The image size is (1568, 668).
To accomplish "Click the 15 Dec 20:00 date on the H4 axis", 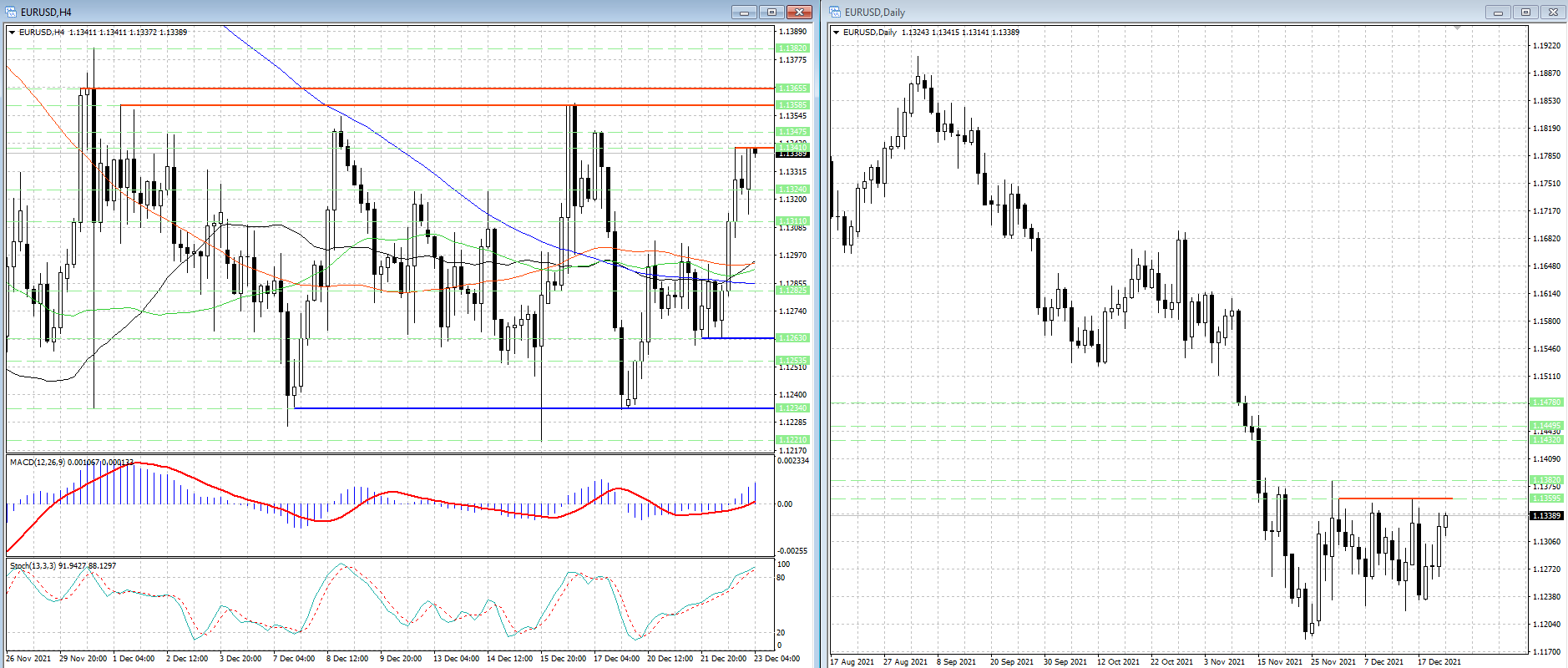I will click(562, 659).
